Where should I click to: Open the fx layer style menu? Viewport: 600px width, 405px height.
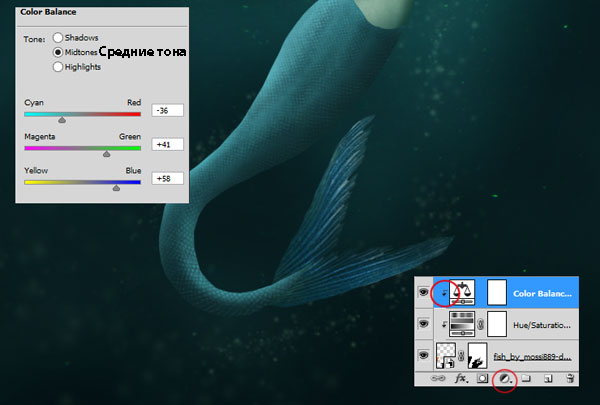[461, 378]
